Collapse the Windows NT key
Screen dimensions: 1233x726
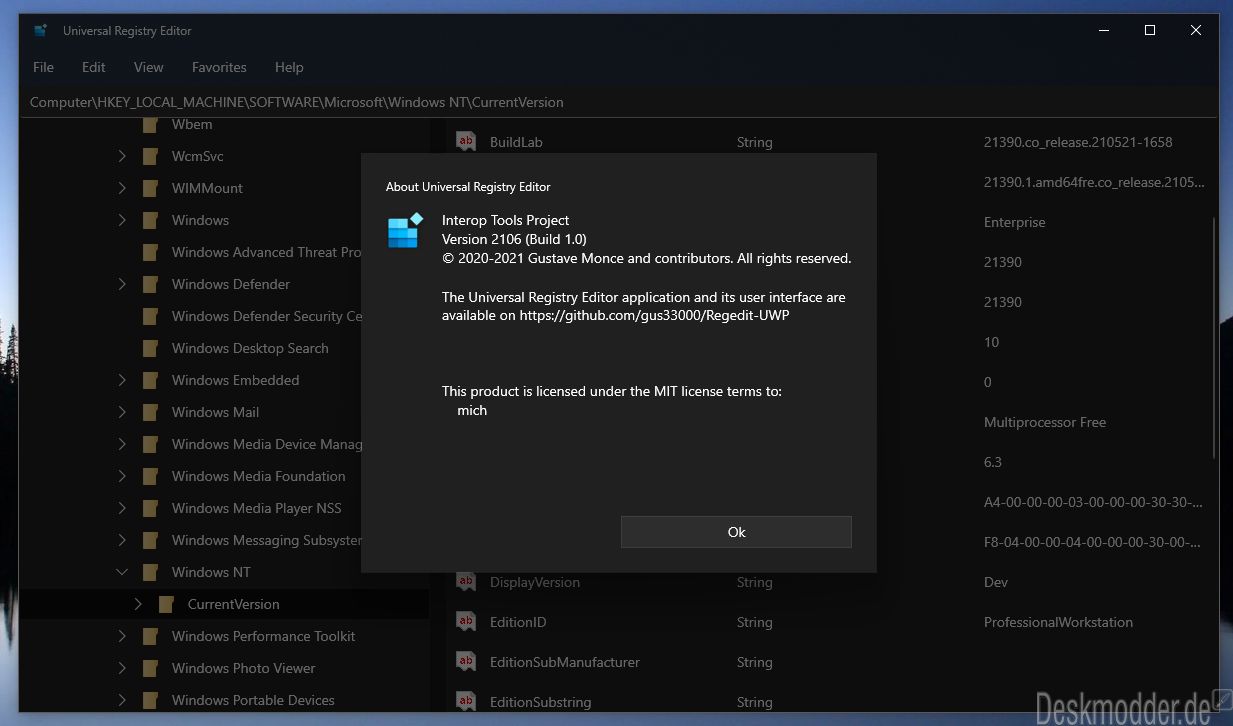pos(122,573)
